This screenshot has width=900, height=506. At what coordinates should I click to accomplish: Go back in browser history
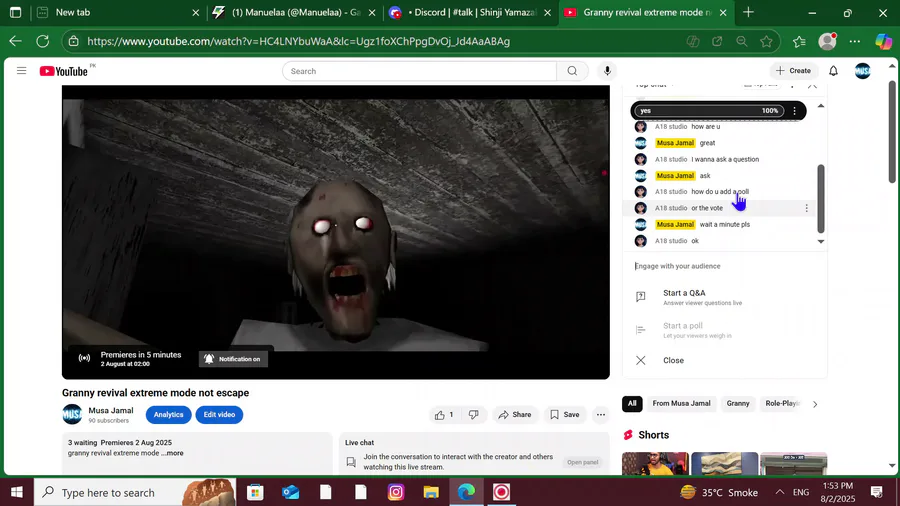tap(15, 41)
